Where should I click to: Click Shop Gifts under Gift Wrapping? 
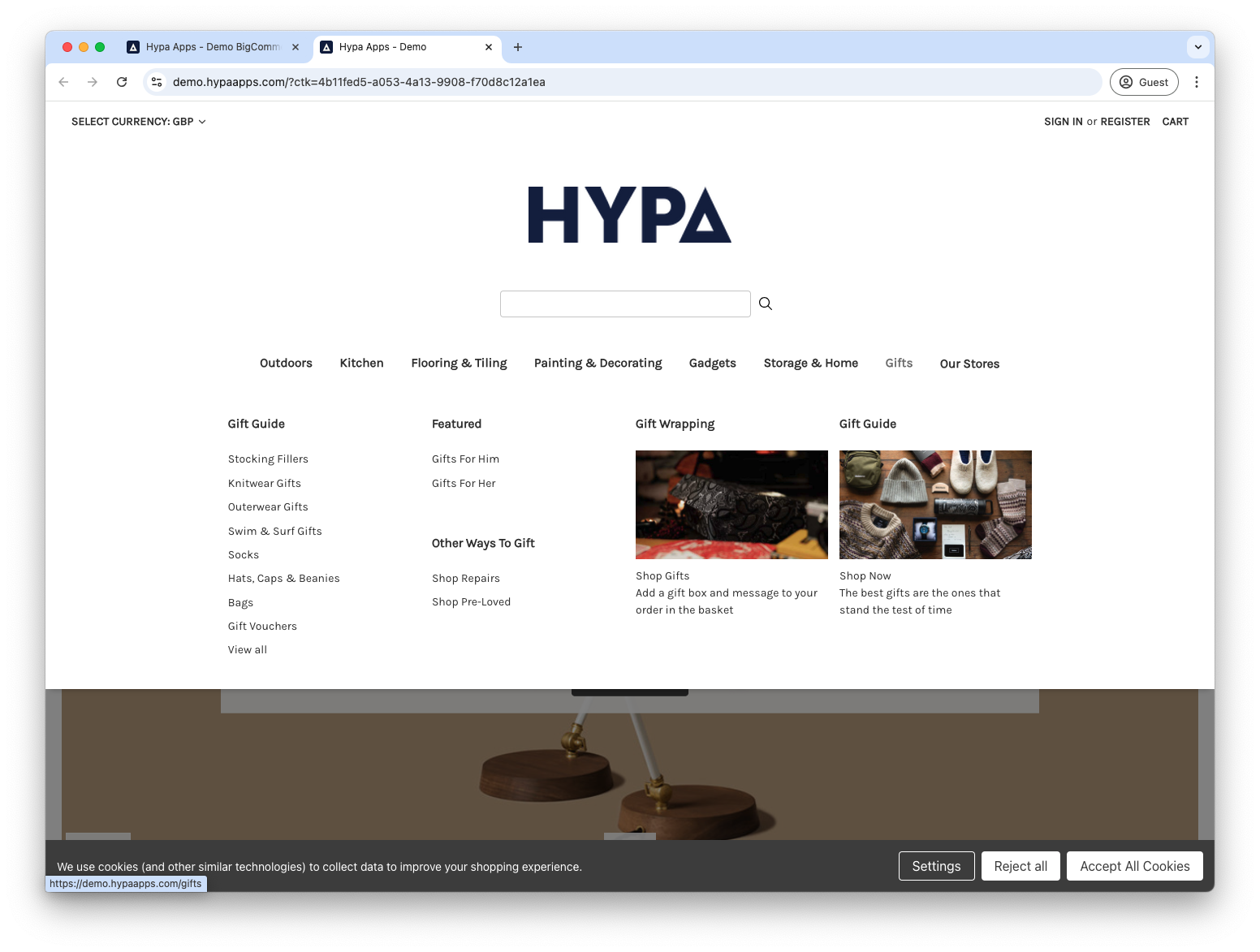[x=662, y=576]
